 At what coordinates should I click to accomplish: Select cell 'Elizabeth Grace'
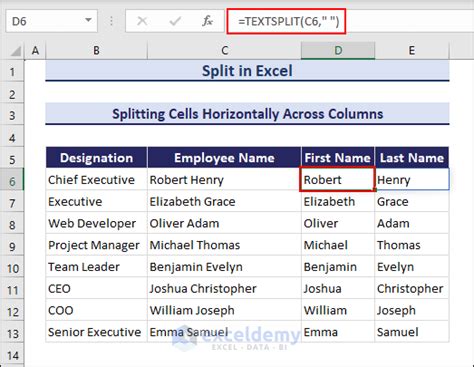(x=224, y=201)
